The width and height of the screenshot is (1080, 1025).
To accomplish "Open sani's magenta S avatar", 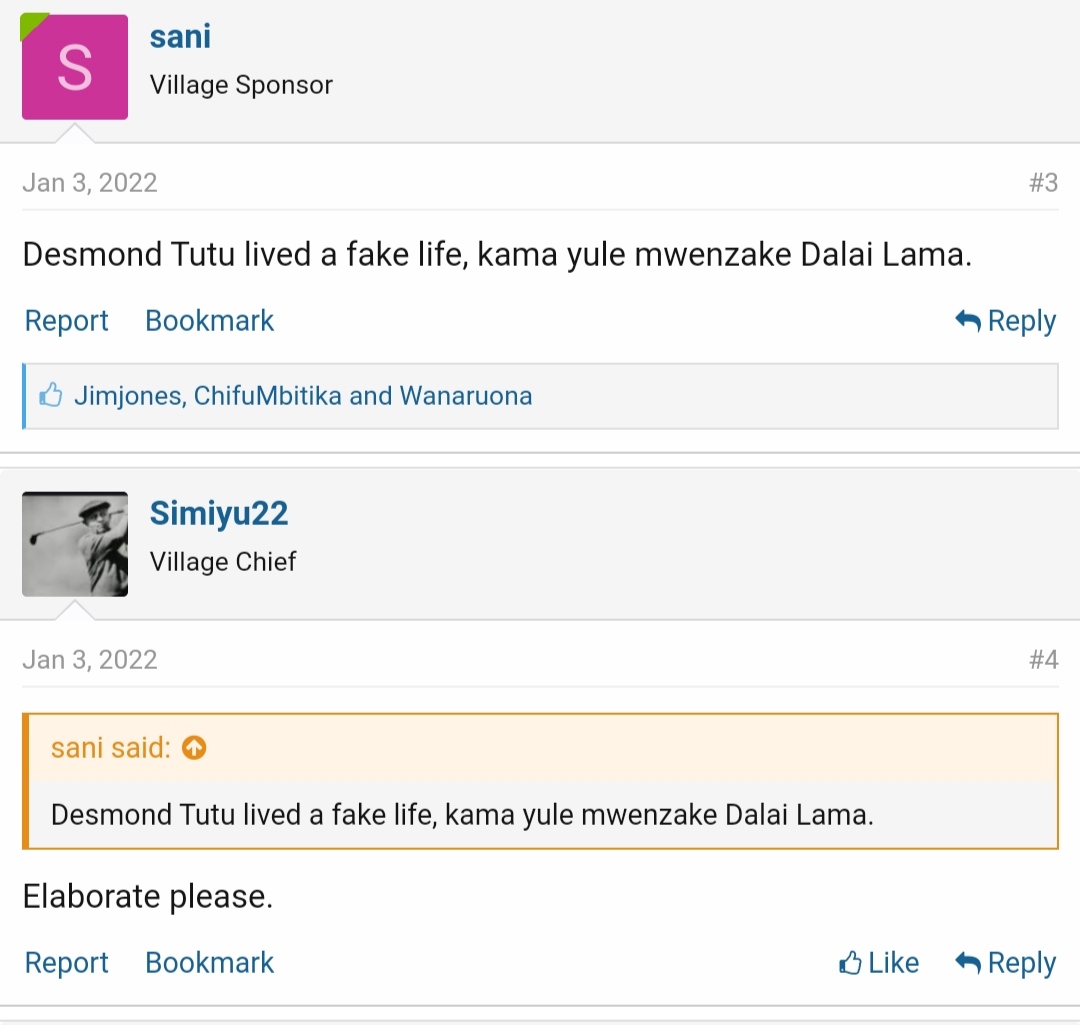I will pos(75,67).
